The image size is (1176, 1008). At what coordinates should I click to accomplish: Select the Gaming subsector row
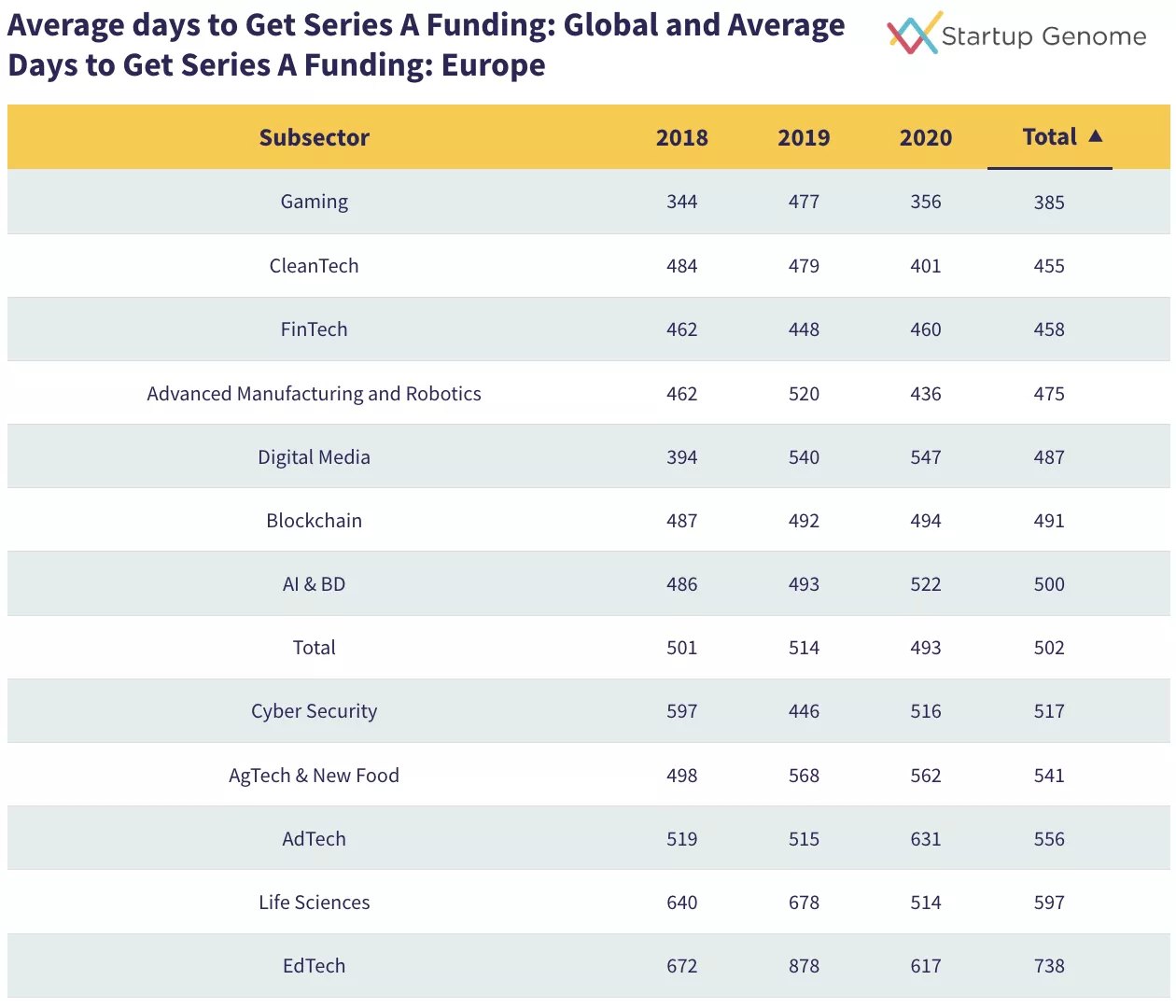click(314, 202)
